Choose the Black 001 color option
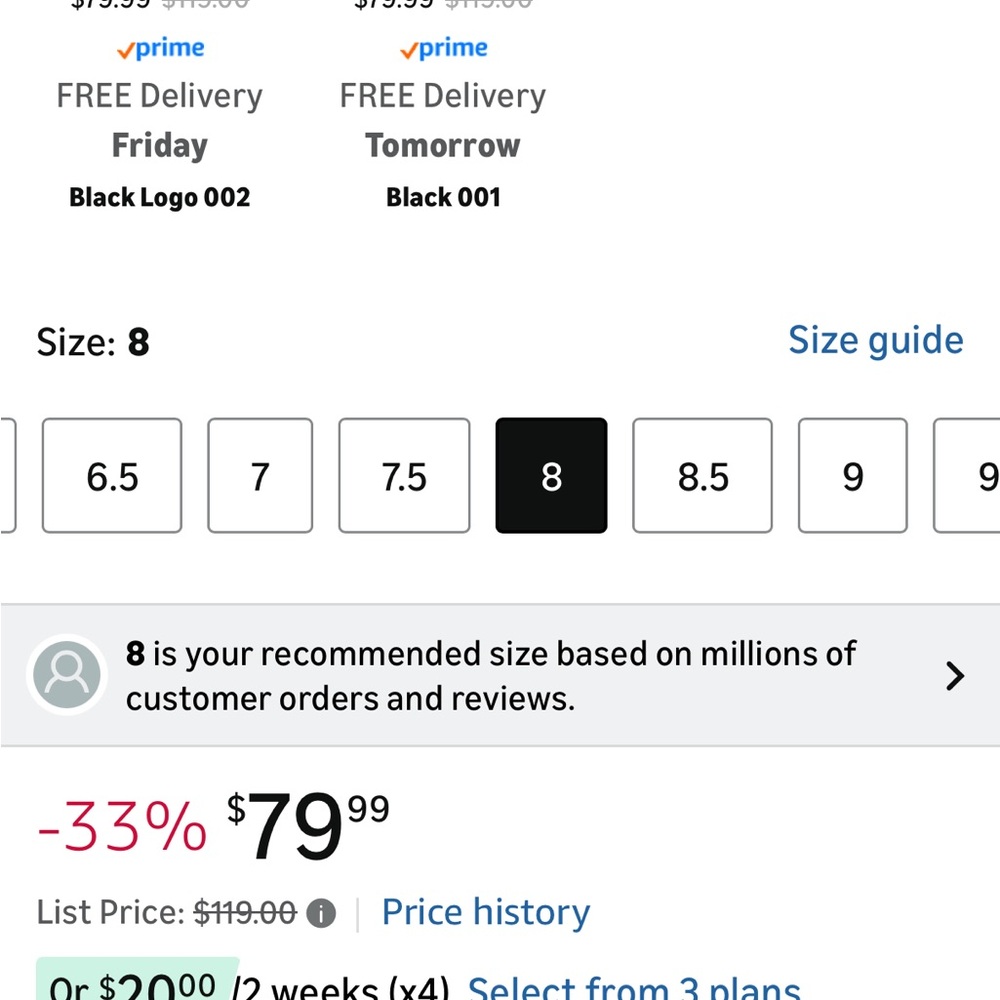This screenshot has width=1000, height=1000. tap(443, 197)
